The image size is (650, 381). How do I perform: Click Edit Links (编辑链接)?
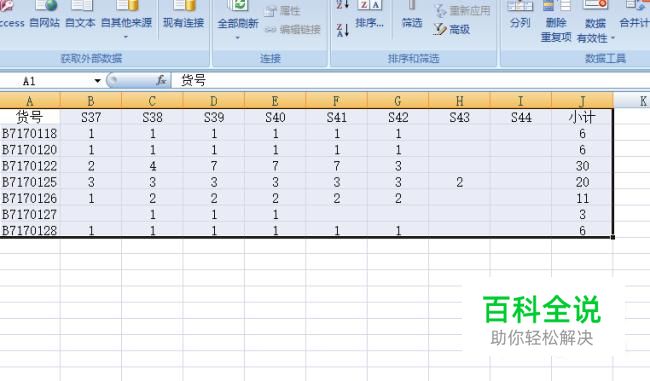293,29
